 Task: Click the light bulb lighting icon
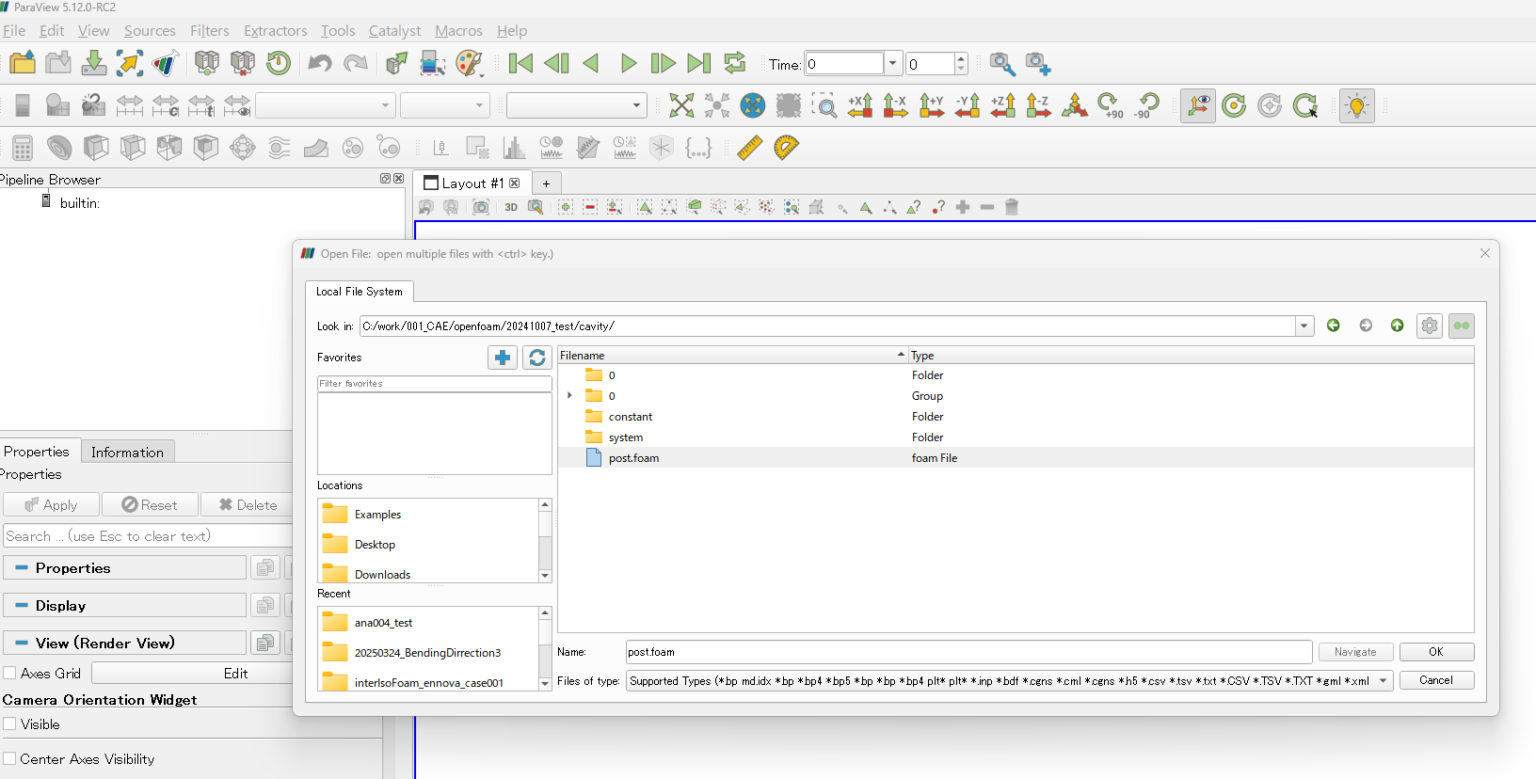coord(1356,106)
